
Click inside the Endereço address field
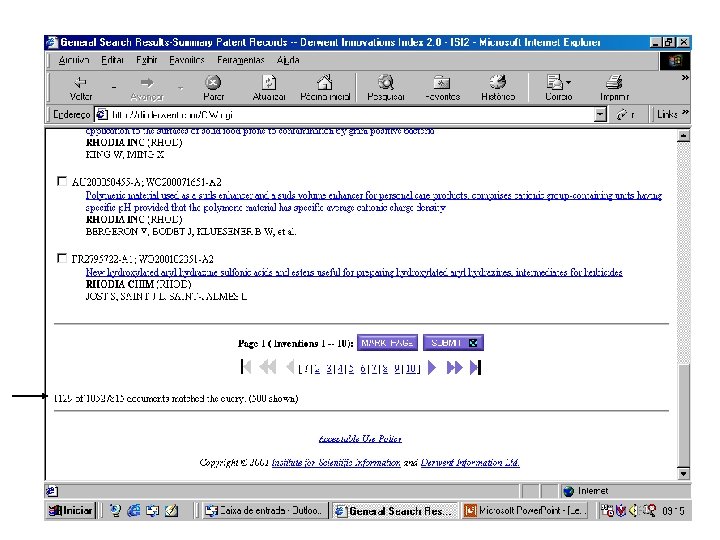[x=349, y=114]
